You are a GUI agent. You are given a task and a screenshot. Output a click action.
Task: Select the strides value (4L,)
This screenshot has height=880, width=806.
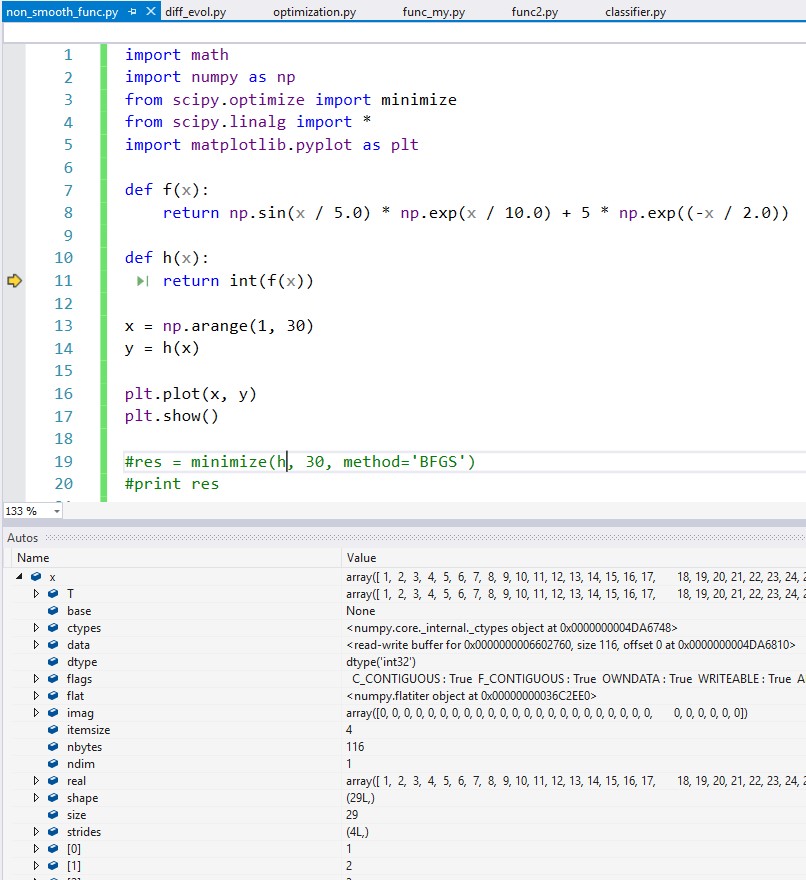(358, 831)
